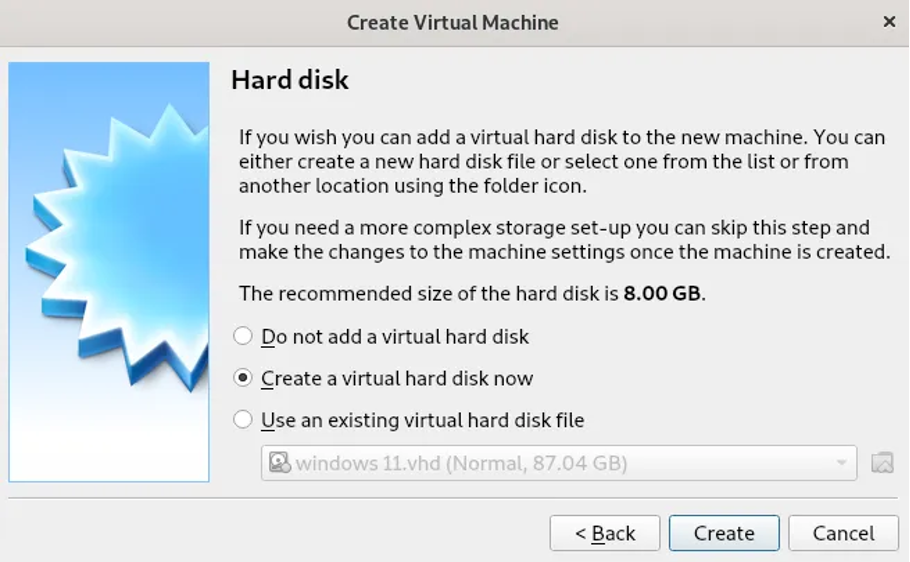
Task: Click the dropdown arrow of the disk selector
Action: (841, 463)
